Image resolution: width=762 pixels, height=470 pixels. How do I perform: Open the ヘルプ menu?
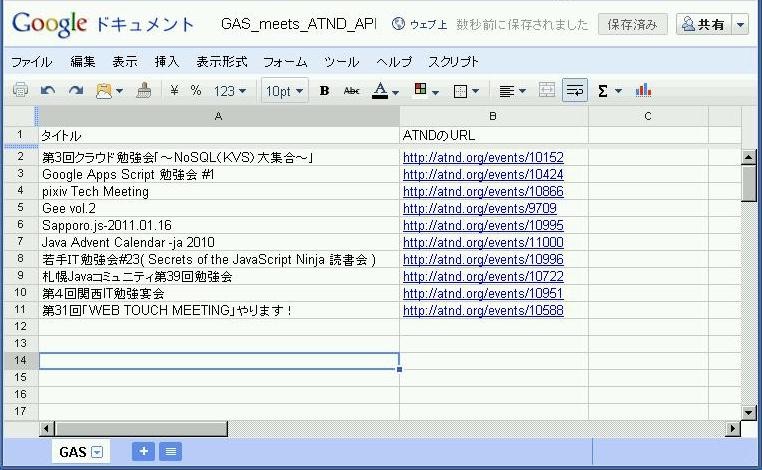394,62
